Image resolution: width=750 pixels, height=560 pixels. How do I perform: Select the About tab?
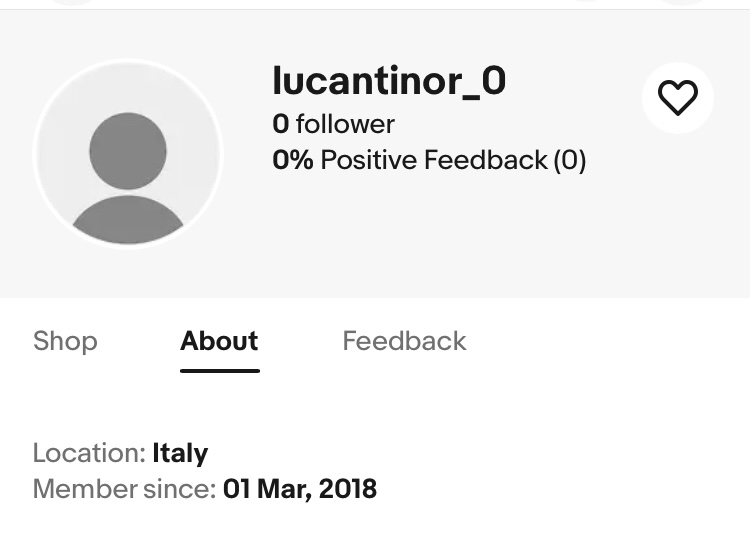coord(219,341)
